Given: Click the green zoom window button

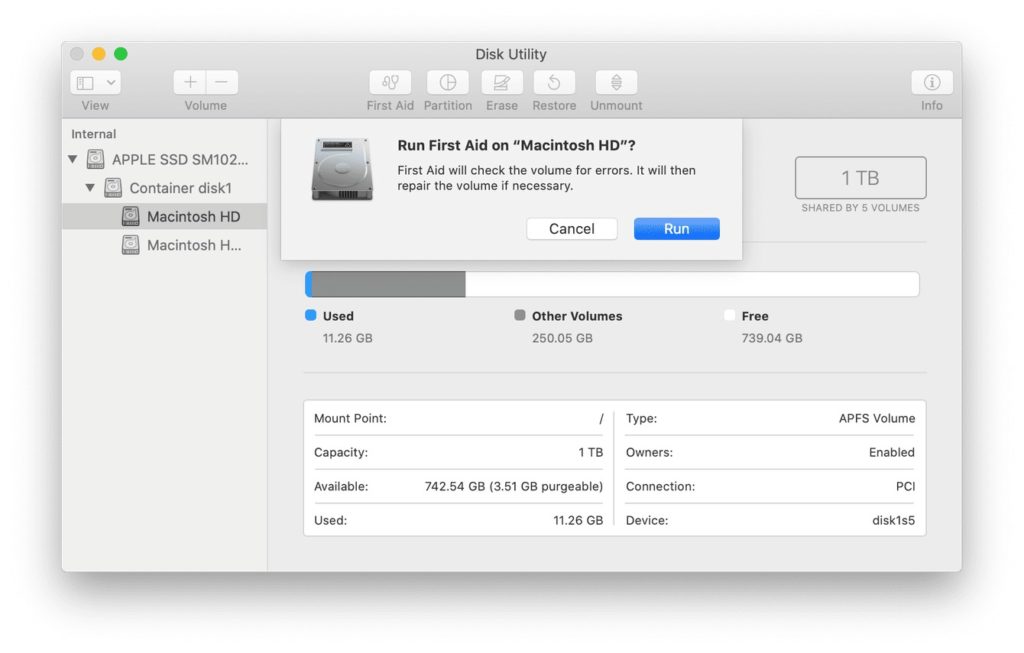Looking at the screenshot, I should tap(121, 54).
